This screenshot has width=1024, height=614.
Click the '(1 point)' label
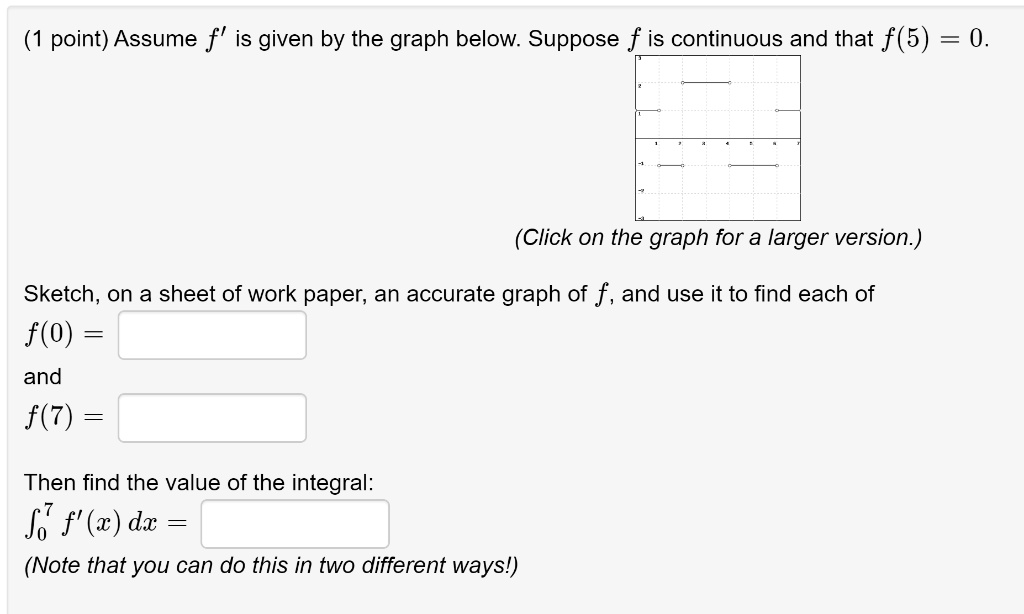[60, 38]
